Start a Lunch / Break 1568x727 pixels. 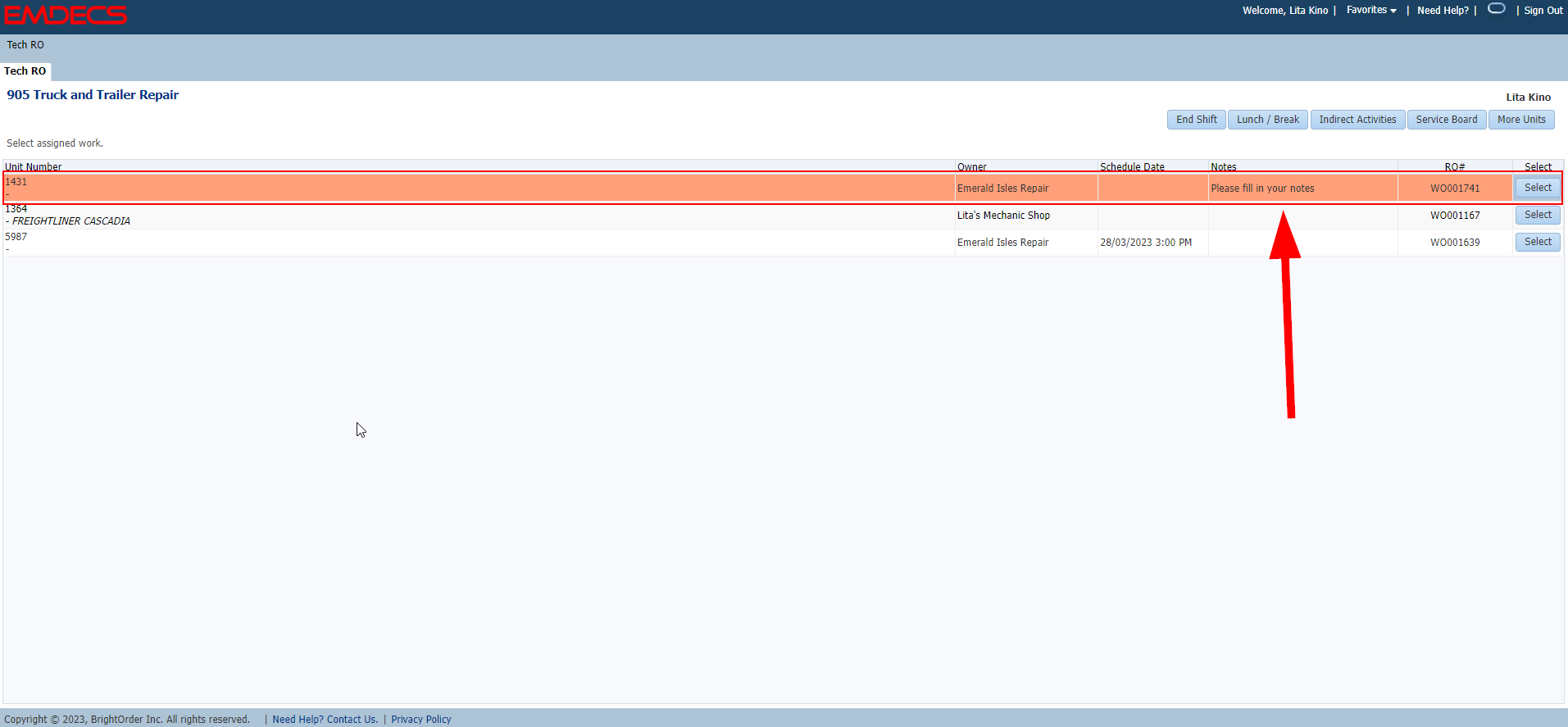[x=1267, y=120]
